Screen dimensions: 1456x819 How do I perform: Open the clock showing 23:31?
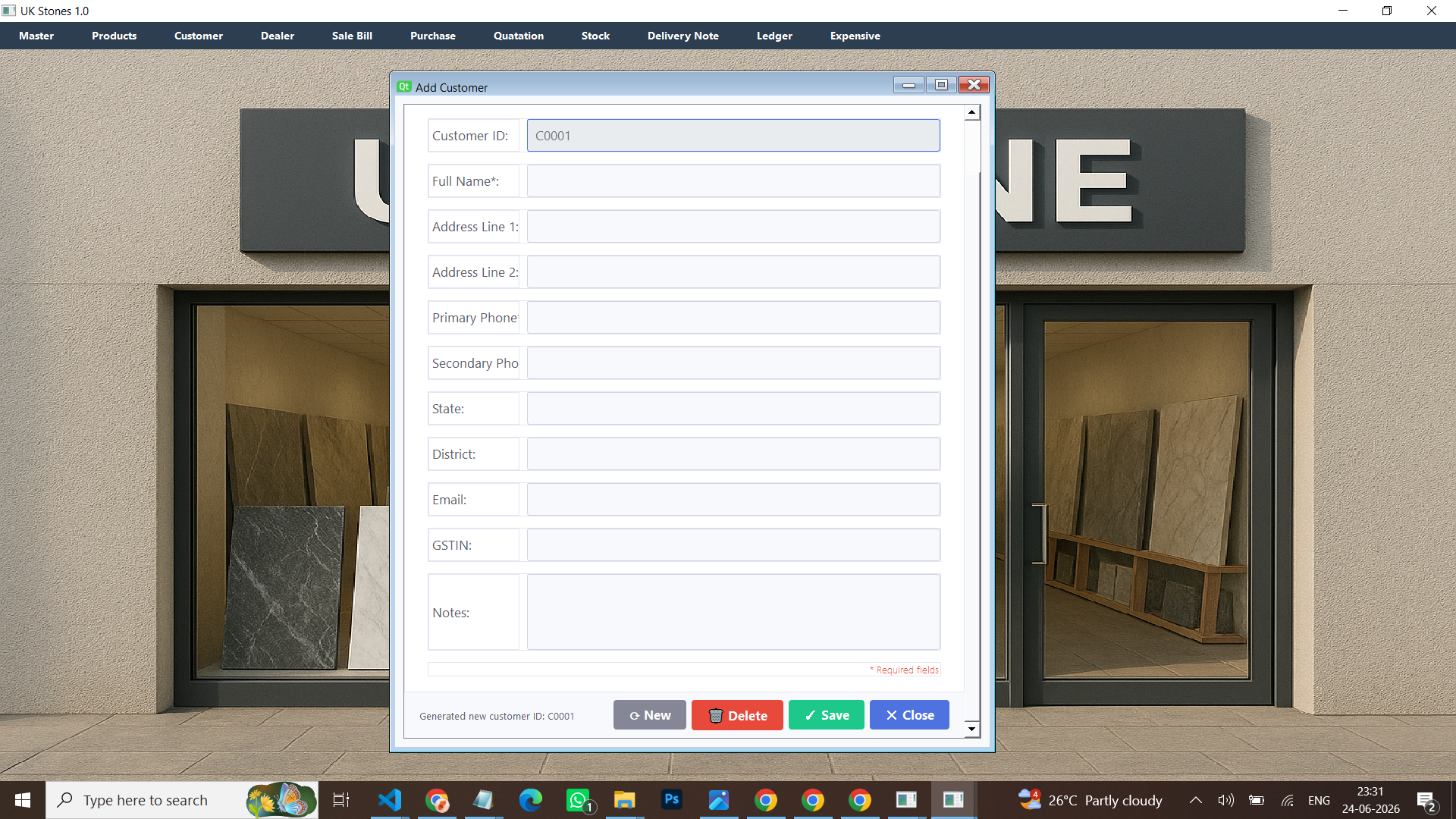pyautogui.click(x=1371, y=800)
